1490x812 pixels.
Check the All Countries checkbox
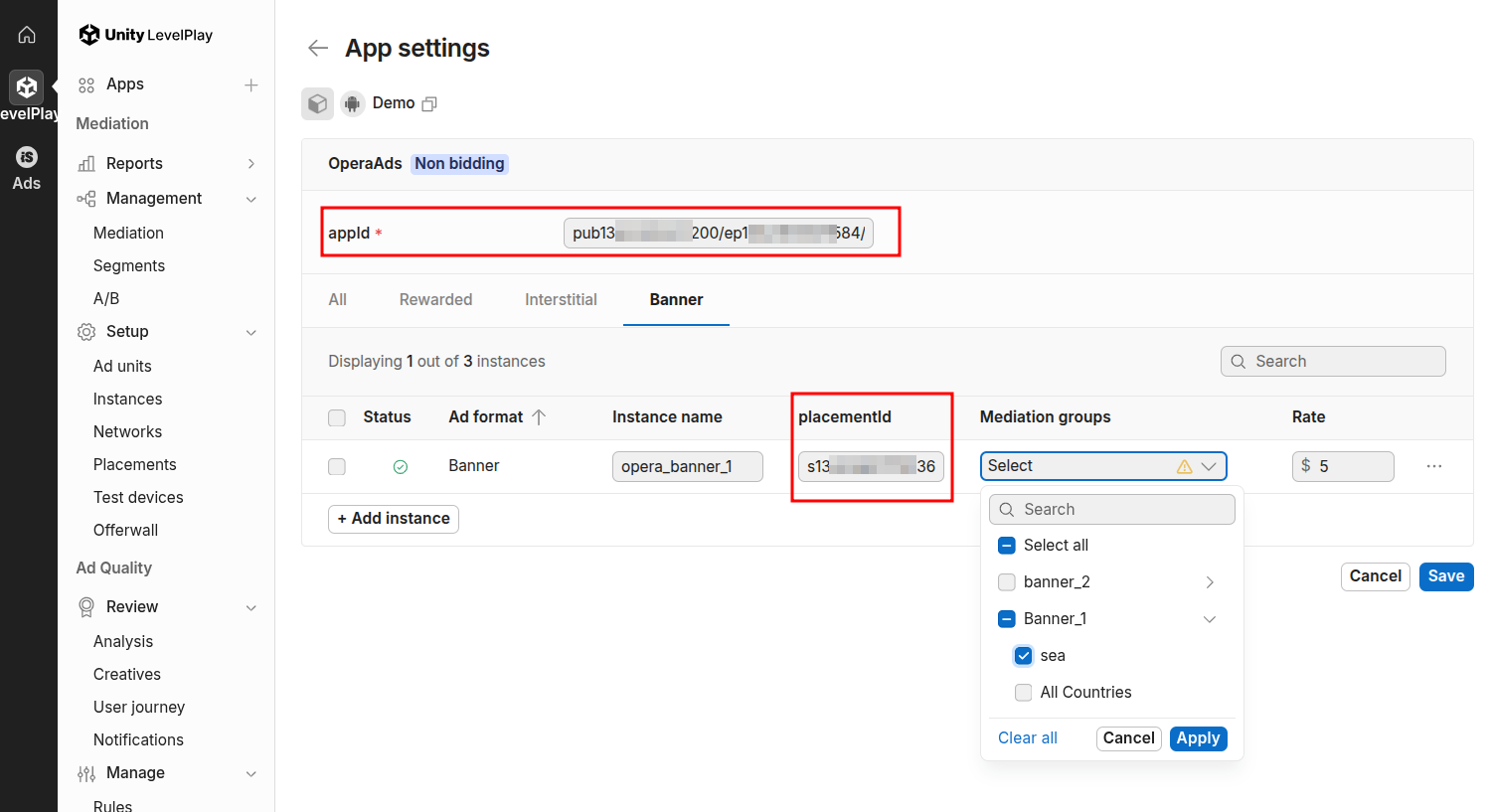pyautogui.click(x=1023, y=693)
